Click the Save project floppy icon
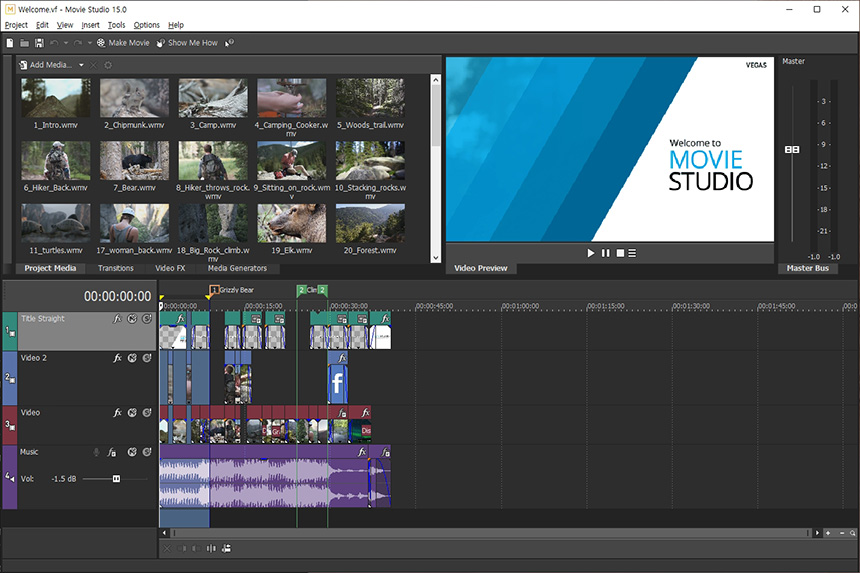The height and width of the screenshot is (573, 860). coord(39,43)
